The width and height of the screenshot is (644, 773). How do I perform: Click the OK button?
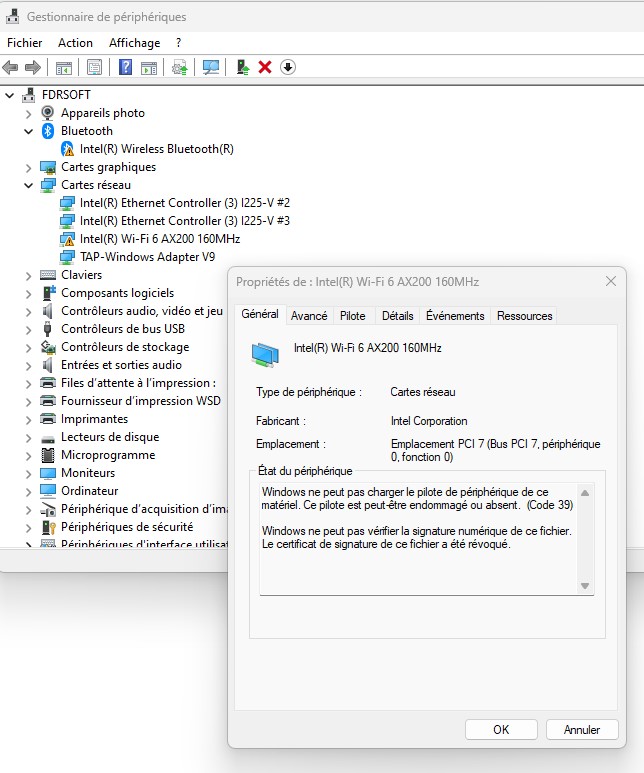tap(501, 730)
